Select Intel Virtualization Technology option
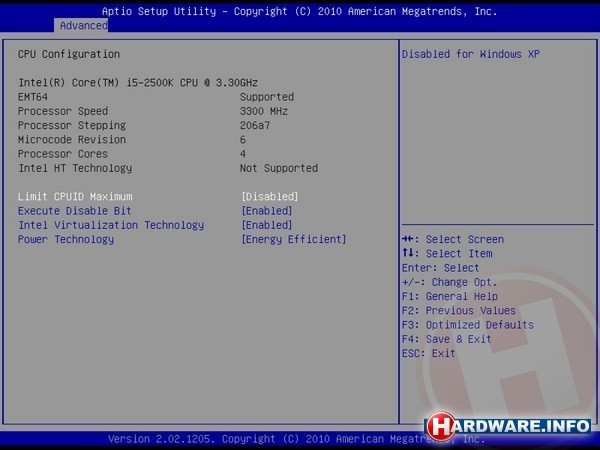The height and width of the screenshot is (450, 600). (111, 225)
